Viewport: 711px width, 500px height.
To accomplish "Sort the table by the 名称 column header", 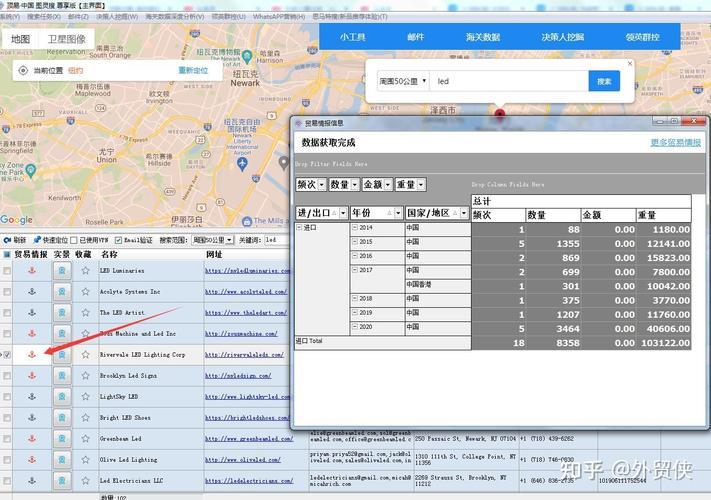I will click(x=109, y=254).
